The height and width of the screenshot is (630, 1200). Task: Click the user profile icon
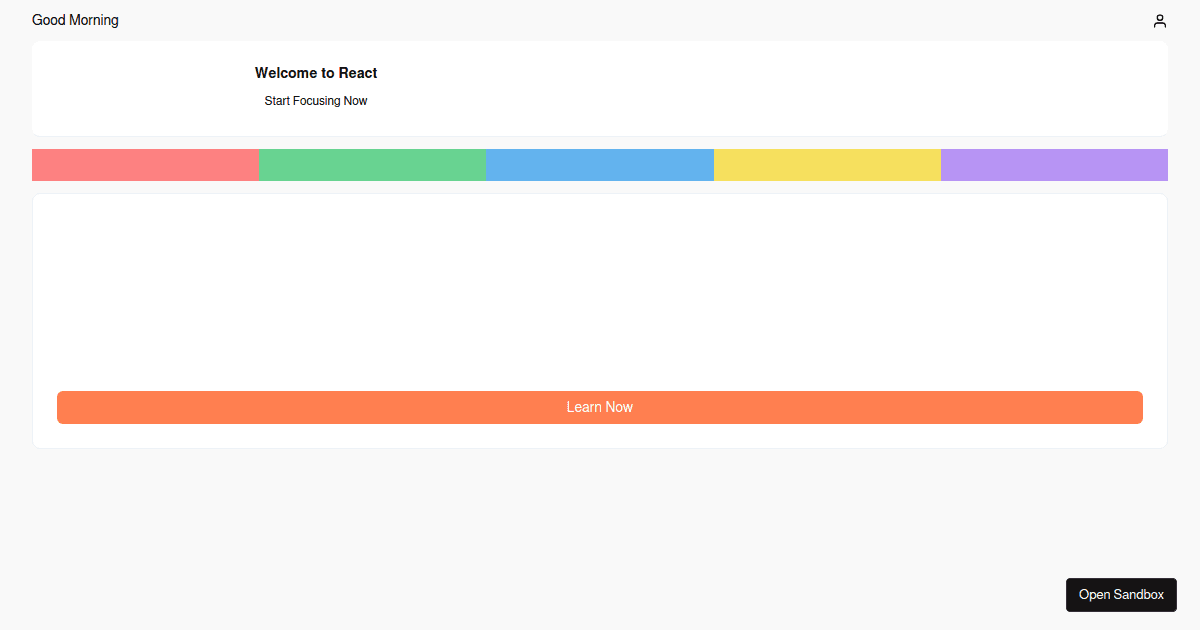tap(1159, 21)
